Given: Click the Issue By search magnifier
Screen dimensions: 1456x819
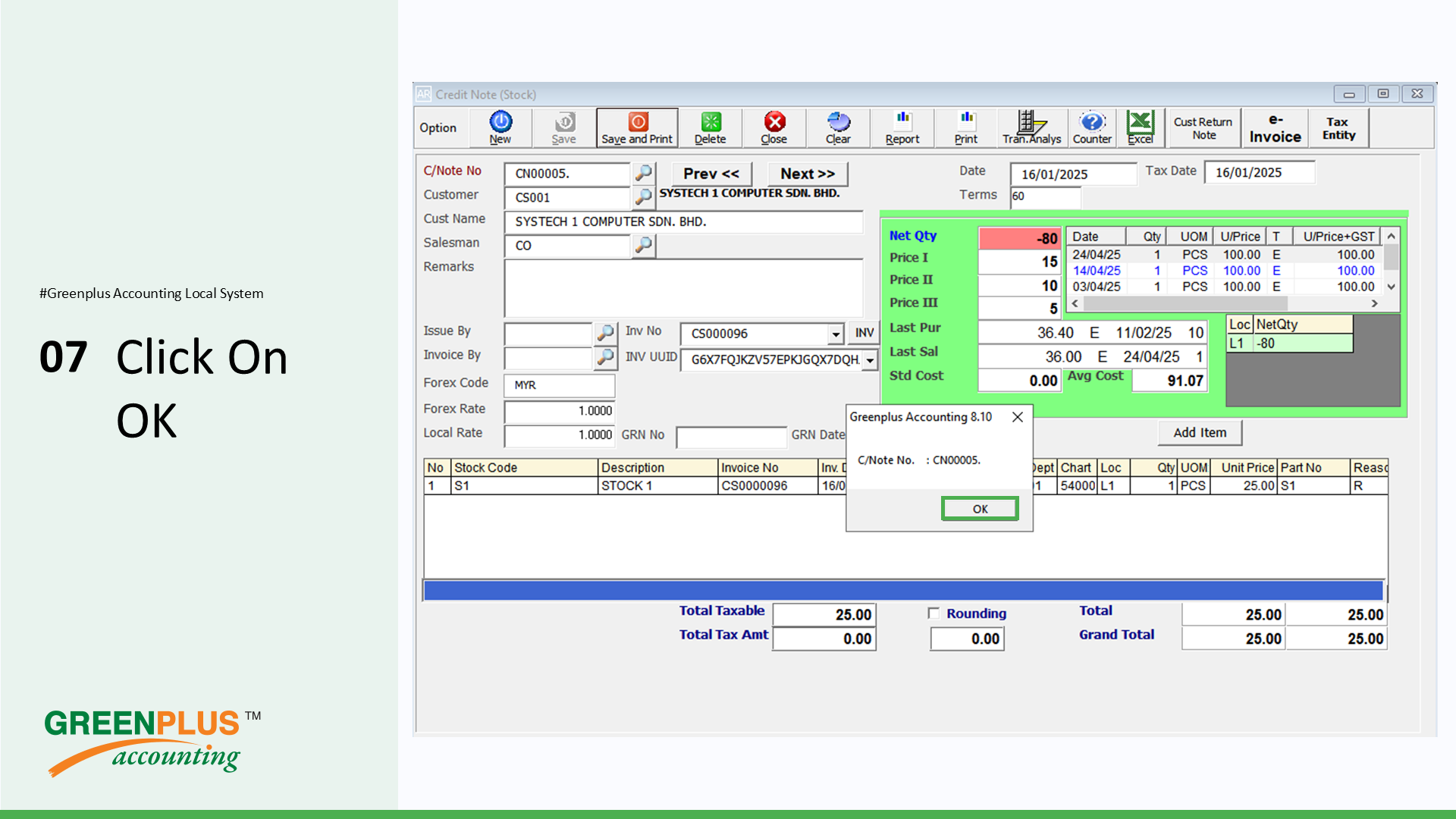Looking at the screenshot, I should (605, 333).
